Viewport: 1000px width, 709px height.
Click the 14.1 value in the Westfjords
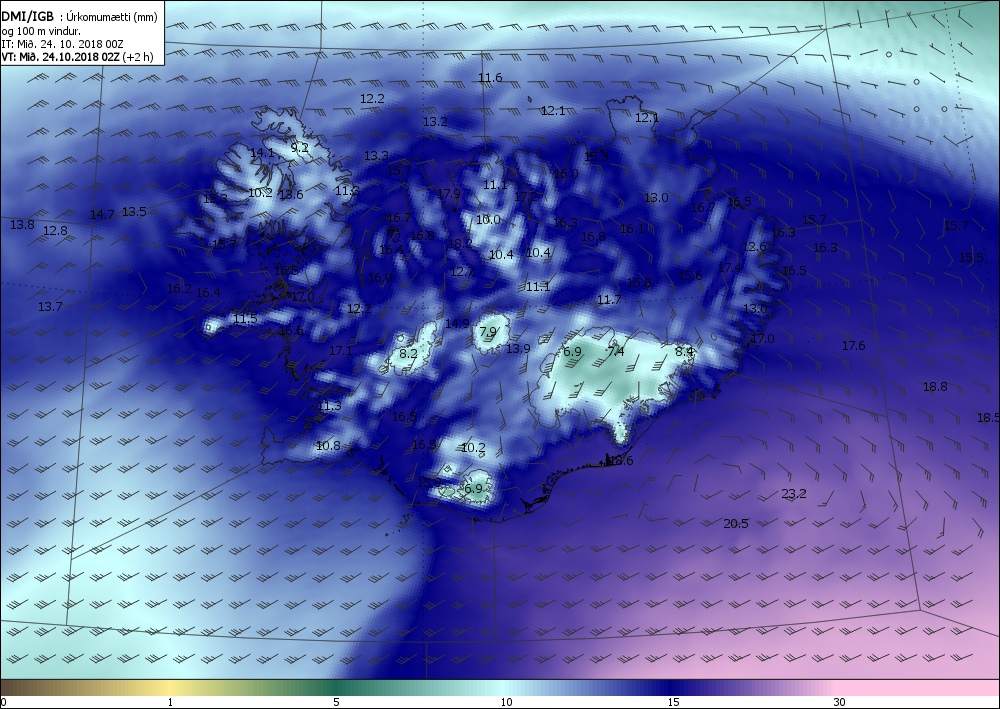(261, 152)
